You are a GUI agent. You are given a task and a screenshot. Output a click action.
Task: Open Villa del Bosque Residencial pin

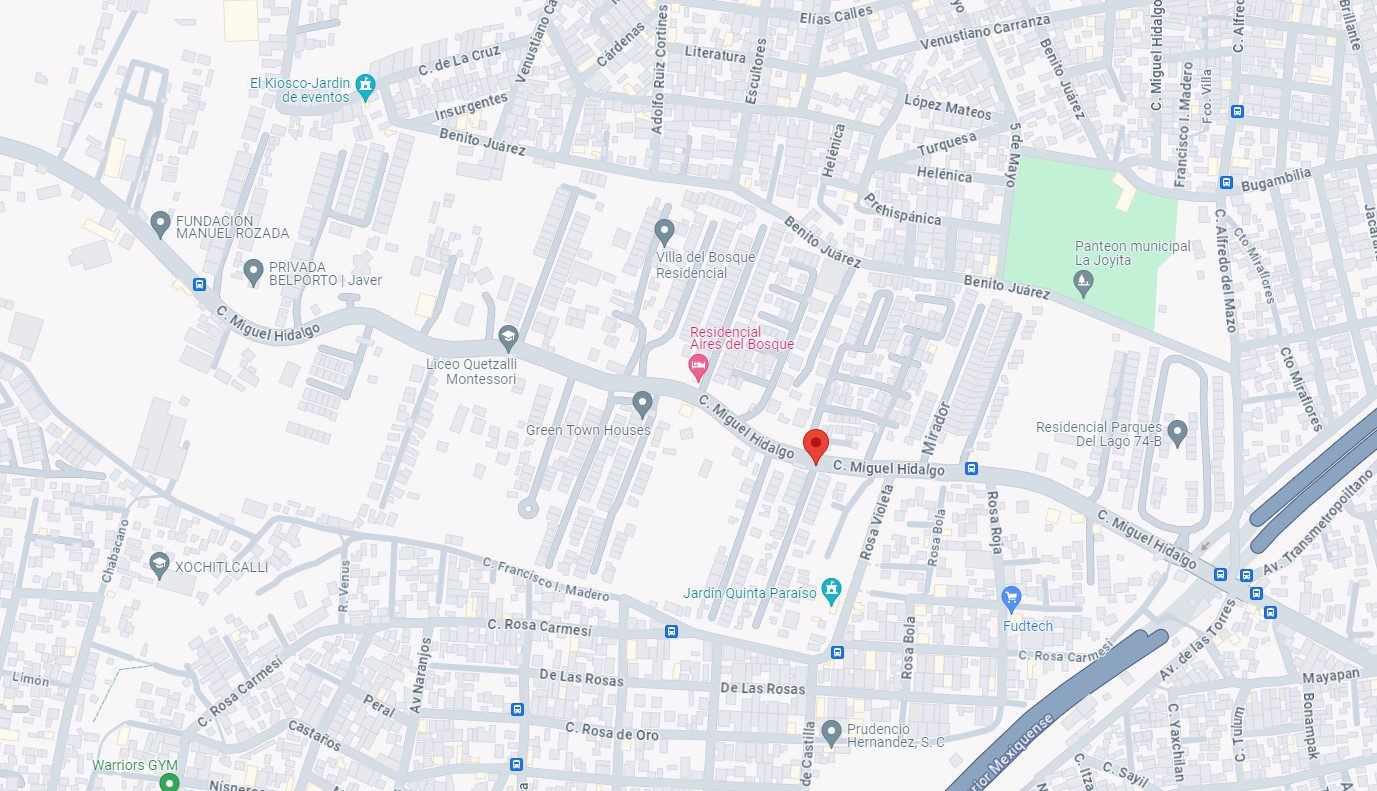coord(664,233)
